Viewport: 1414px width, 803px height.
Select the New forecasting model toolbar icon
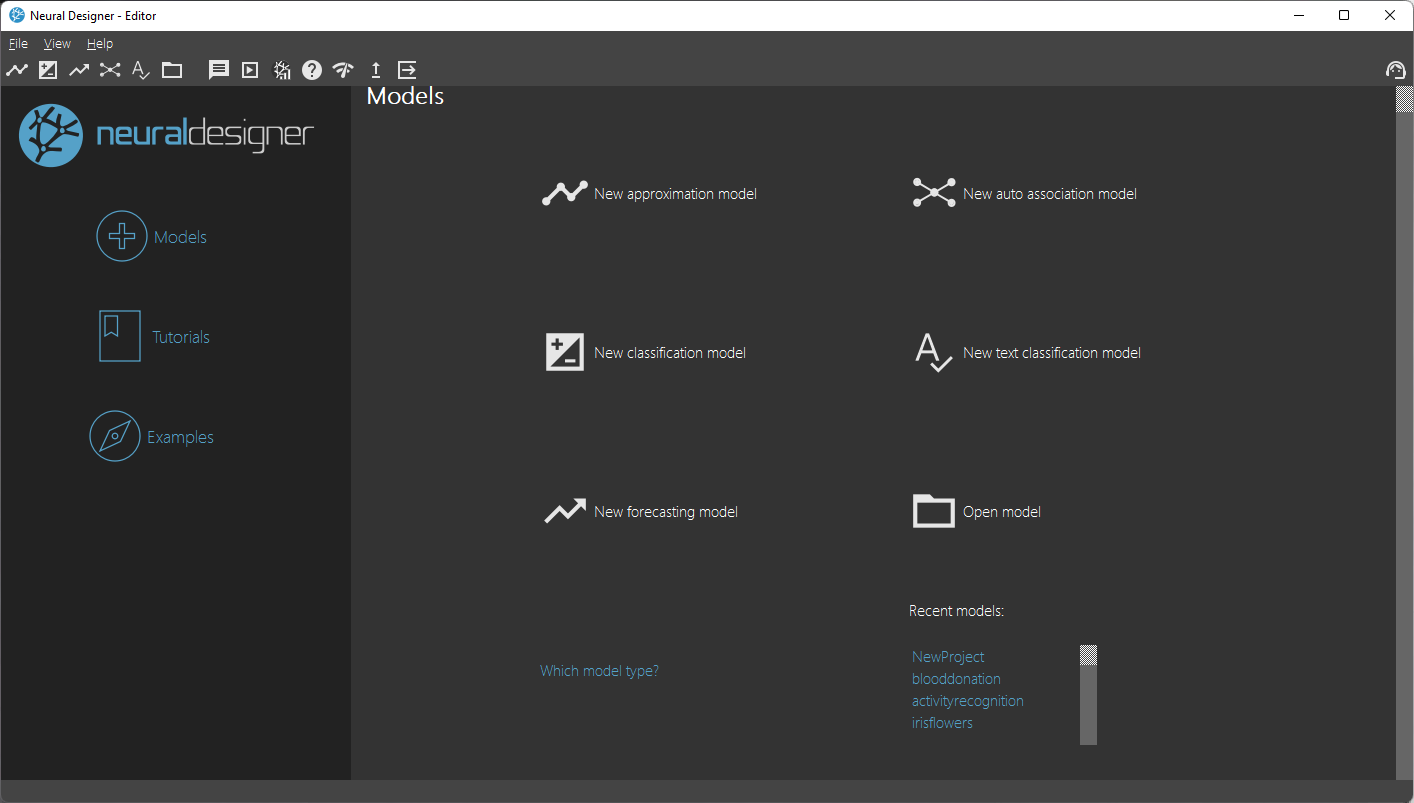78,70
